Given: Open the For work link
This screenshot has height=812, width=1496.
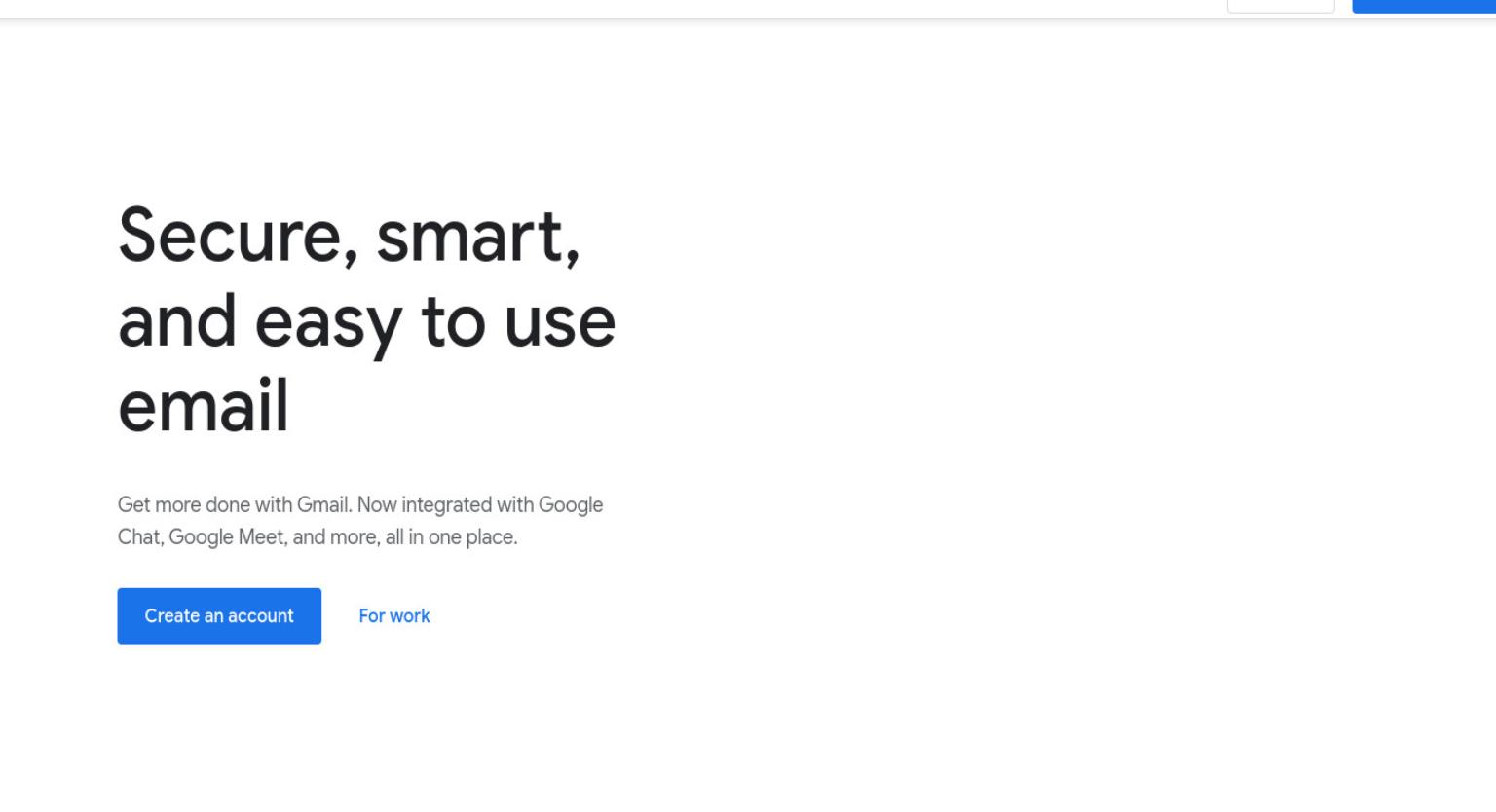Looking at the screenshot, I should tap(394, 616).
